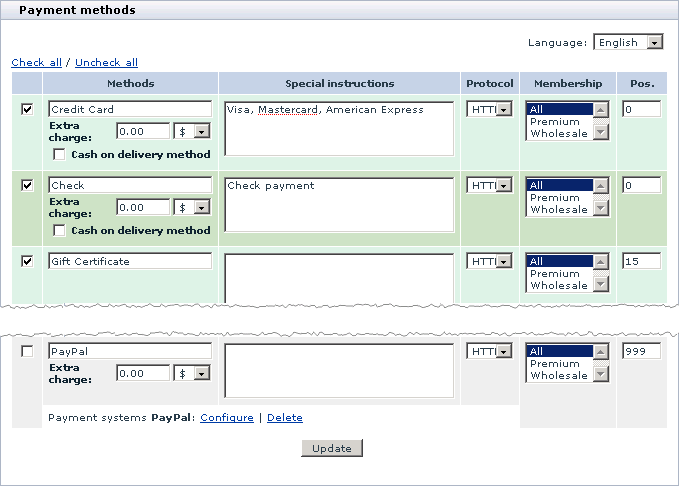679x486 pixels.
Task: Open the Language dropdown
Action: [x=628, y=42]
